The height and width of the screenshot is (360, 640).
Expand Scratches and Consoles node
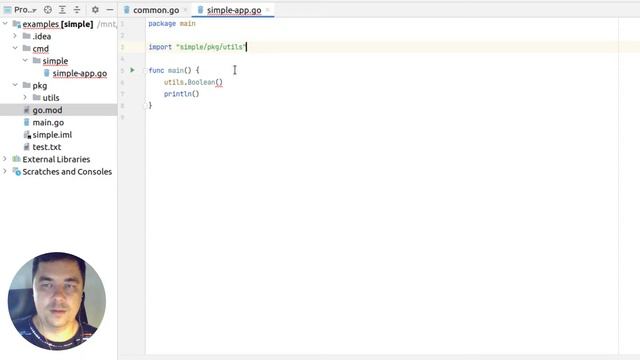coord(5,171)
